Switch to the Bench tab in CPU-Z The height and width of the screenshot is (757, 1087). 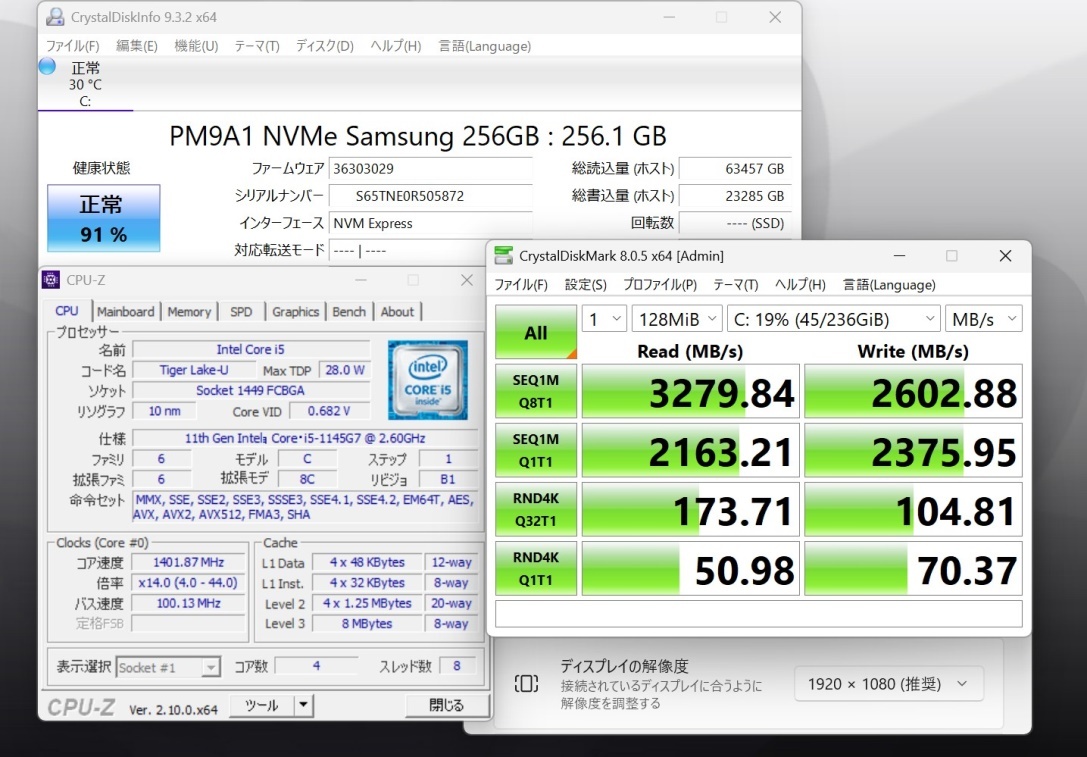(x=349, y=312)
